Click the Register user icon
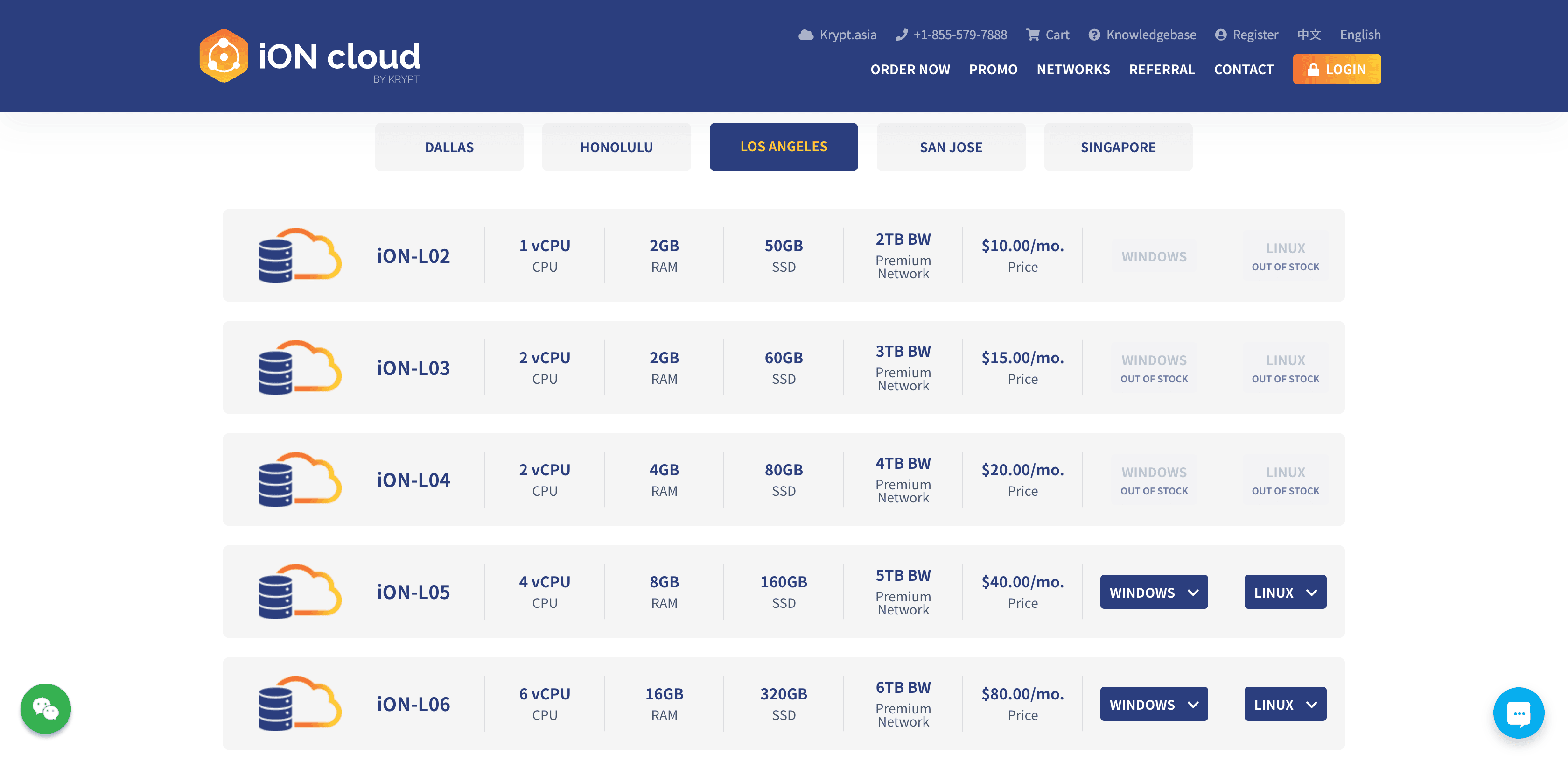1568x762 pixels. click(x=1220, y=35)
